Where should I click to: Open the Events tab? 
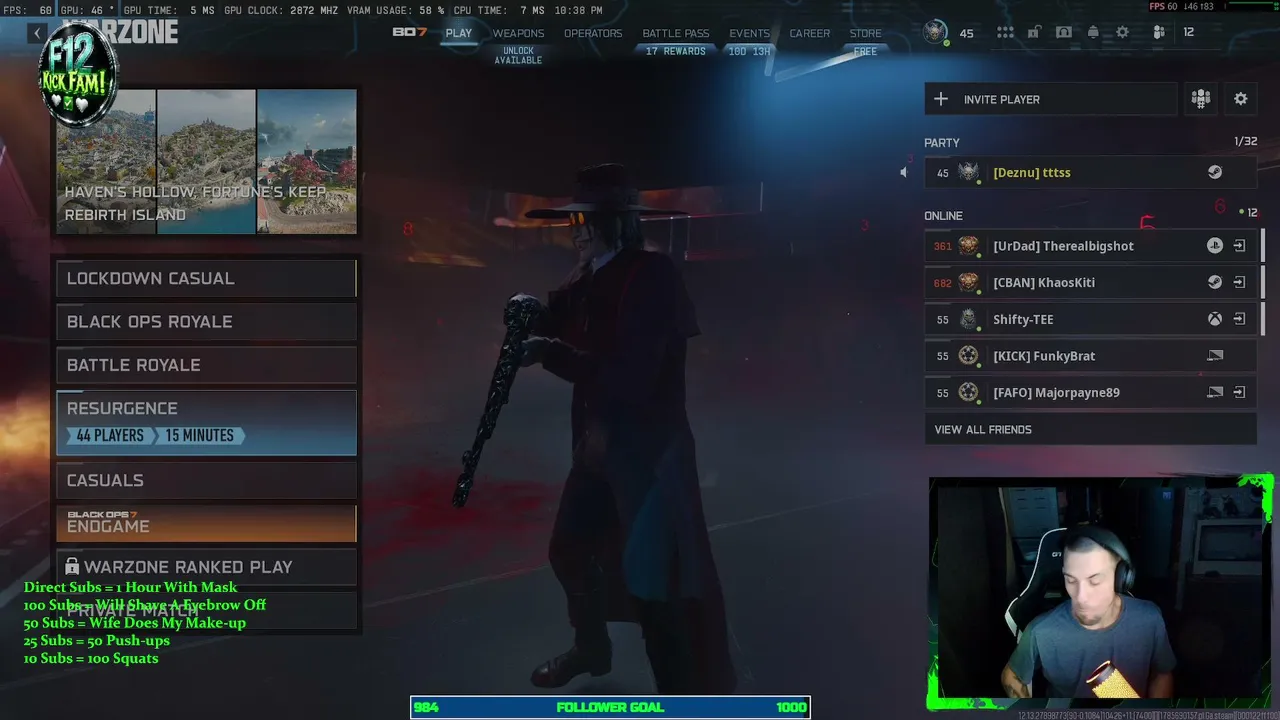tap(749, 33)
